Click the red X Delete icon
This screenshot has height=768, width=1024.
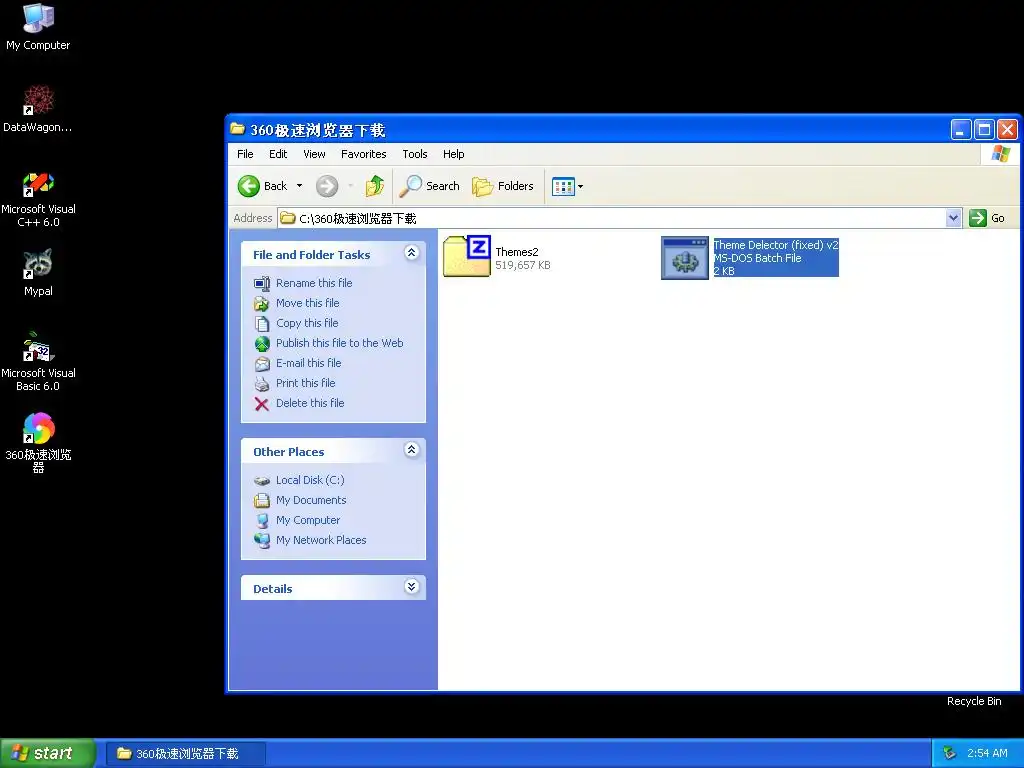click(x=262, y=404)
